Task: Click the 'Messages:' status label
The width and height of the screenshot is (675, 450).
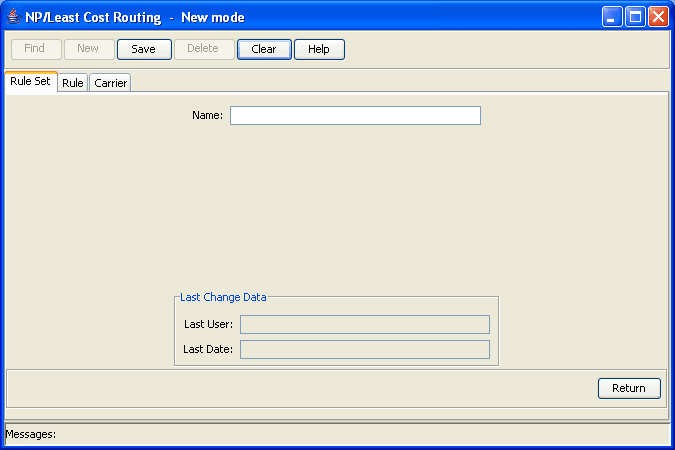Action: 31,434
